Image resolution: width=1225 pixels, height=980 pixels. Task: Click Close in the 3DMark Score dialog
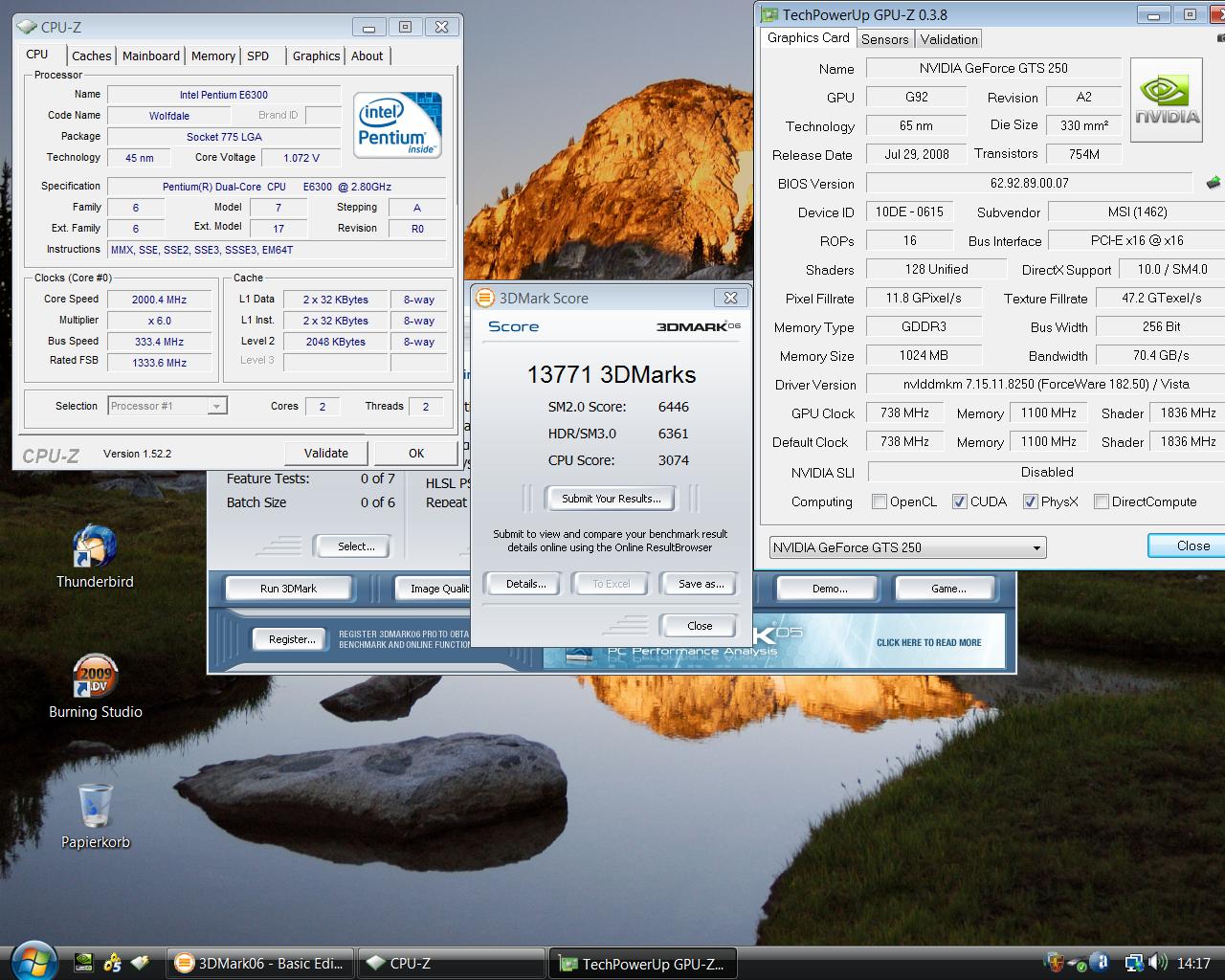(x=700, y=626)
